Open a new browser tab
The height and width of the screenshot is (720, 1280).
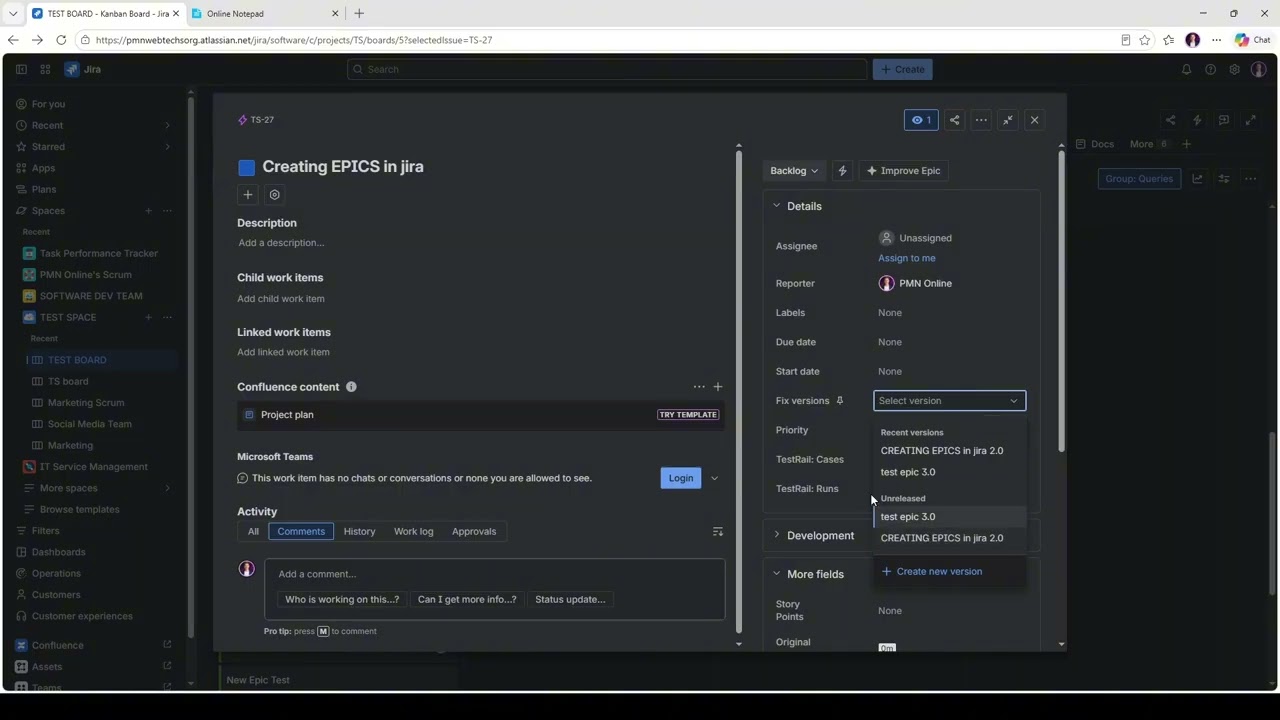click(359, 13)
